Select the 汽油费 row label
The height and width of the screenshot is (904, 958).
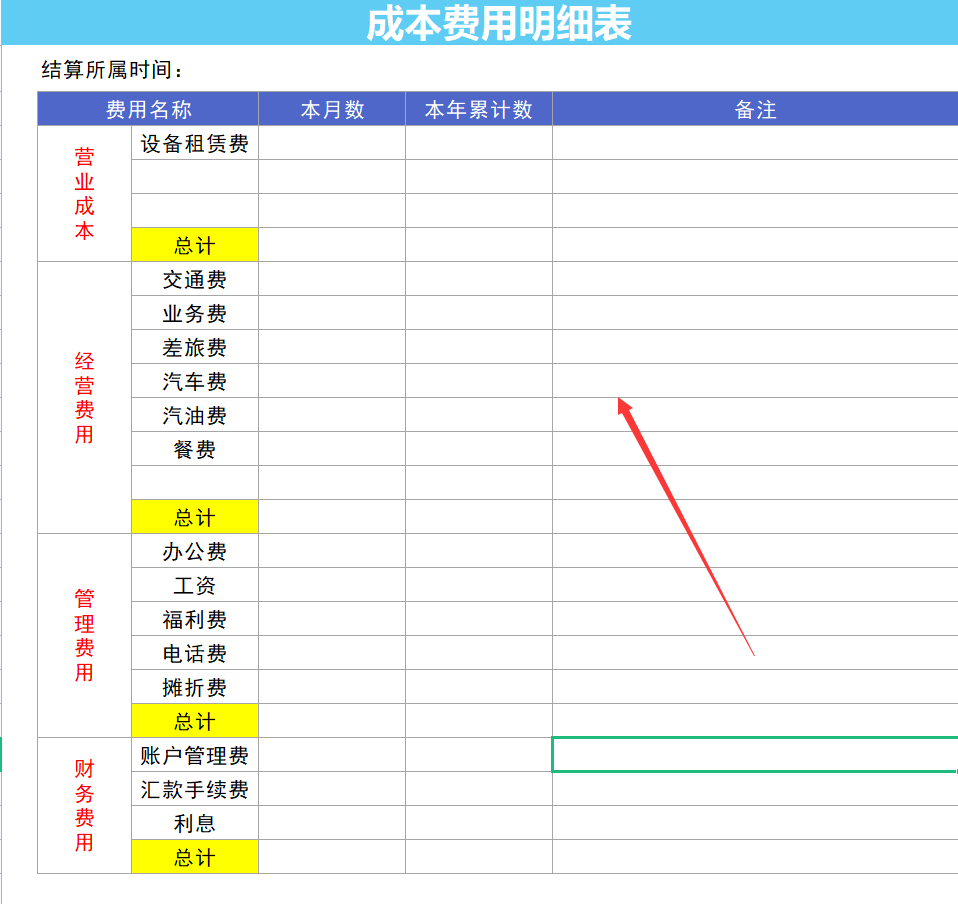194,415
